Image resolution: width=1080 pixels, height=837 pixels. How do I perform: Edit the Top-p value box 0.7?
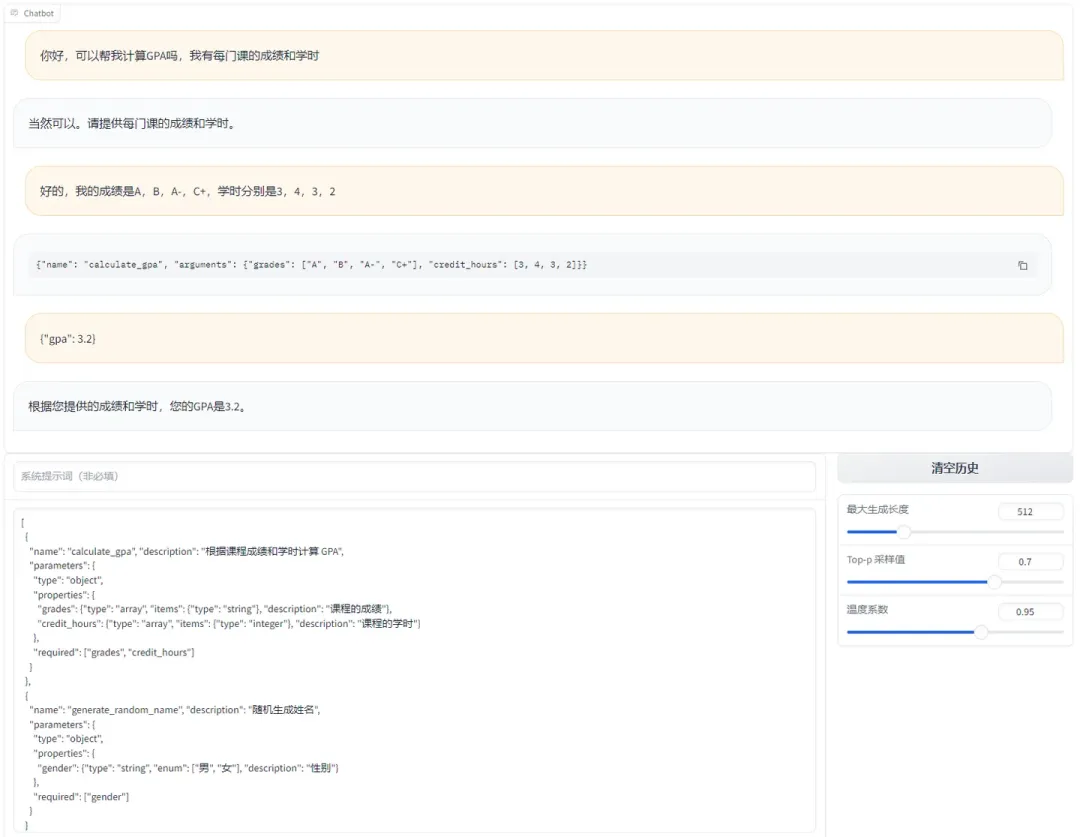point(1030,562)
